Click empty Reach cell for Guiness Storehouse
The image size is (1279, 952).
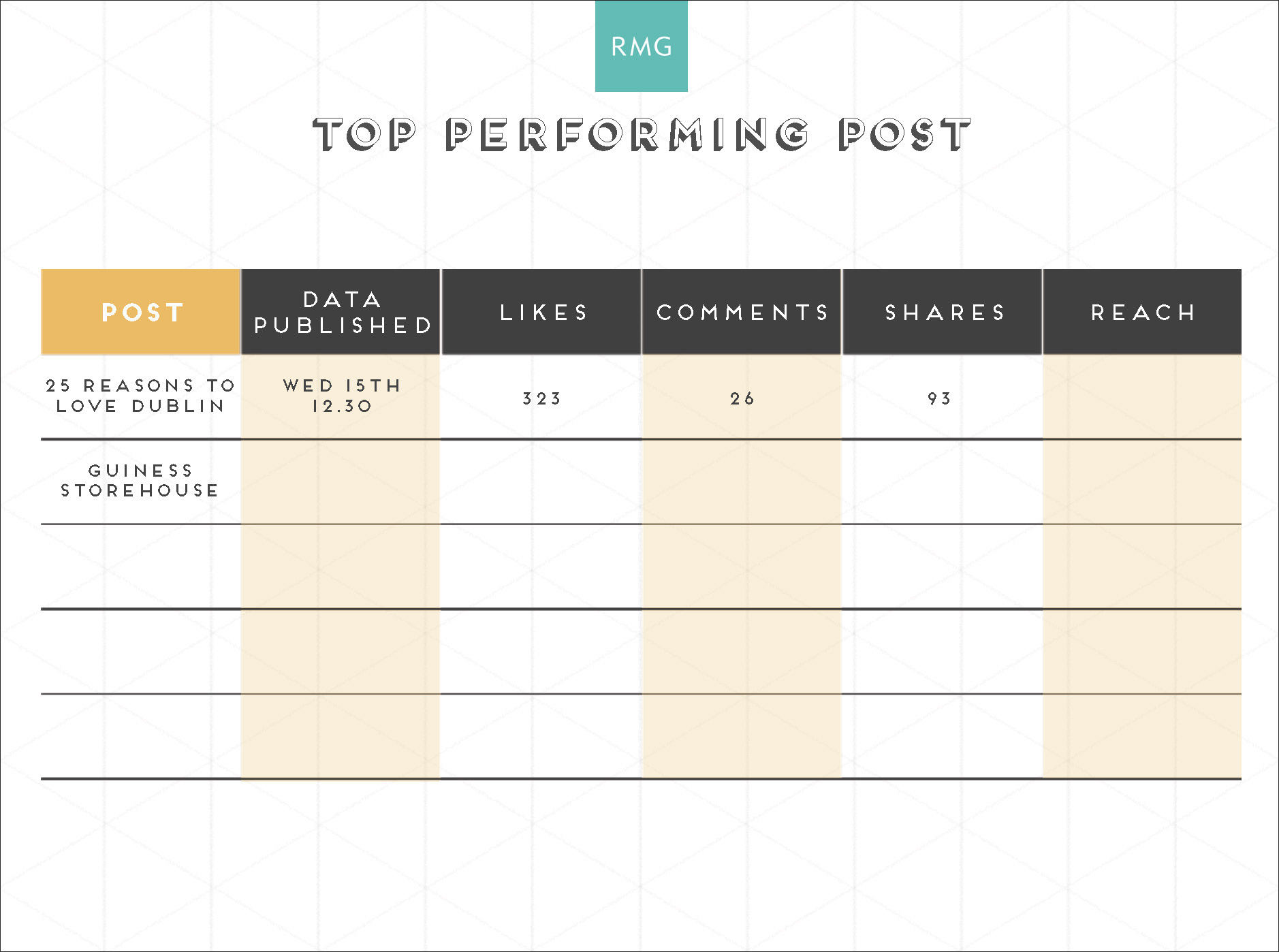(1142, 481)
